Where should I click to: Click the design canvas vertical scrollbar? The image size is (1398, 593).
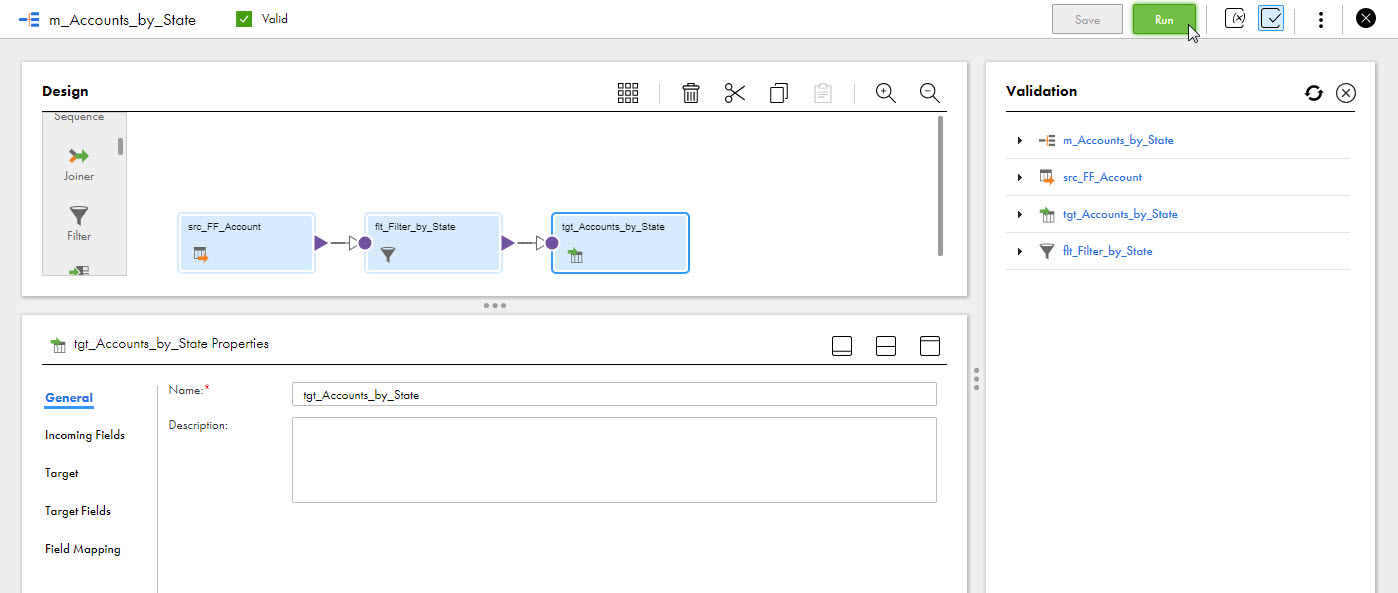pos(941,186)
